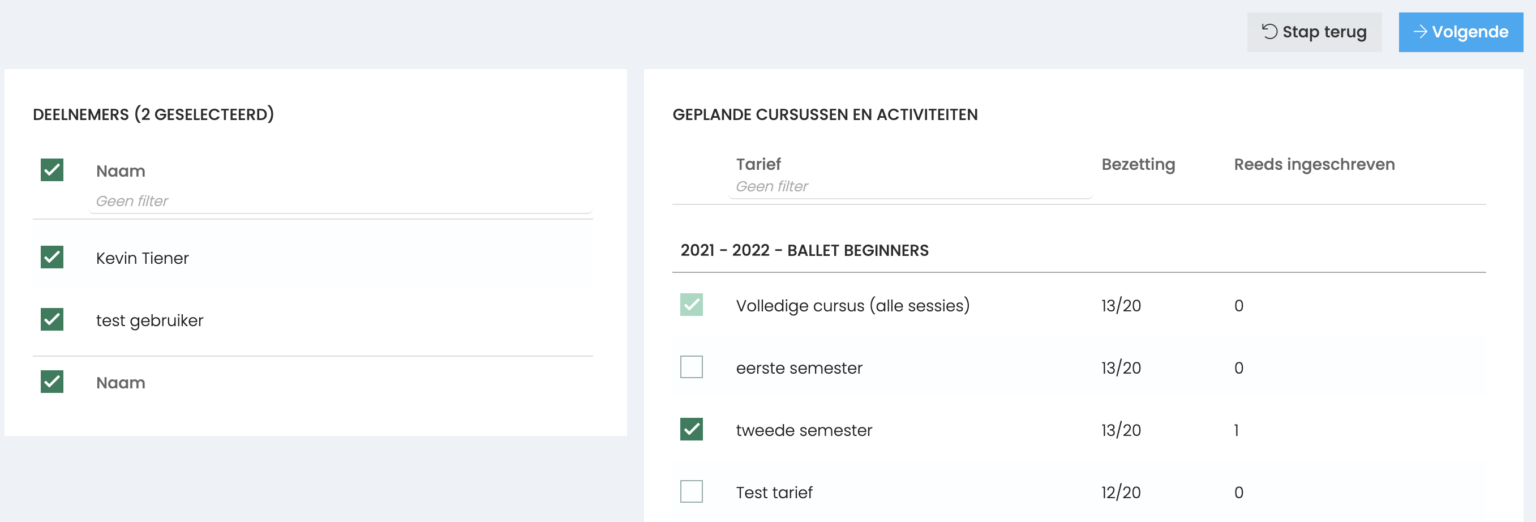Select the Kevin Tiener row name

[142, 258]
